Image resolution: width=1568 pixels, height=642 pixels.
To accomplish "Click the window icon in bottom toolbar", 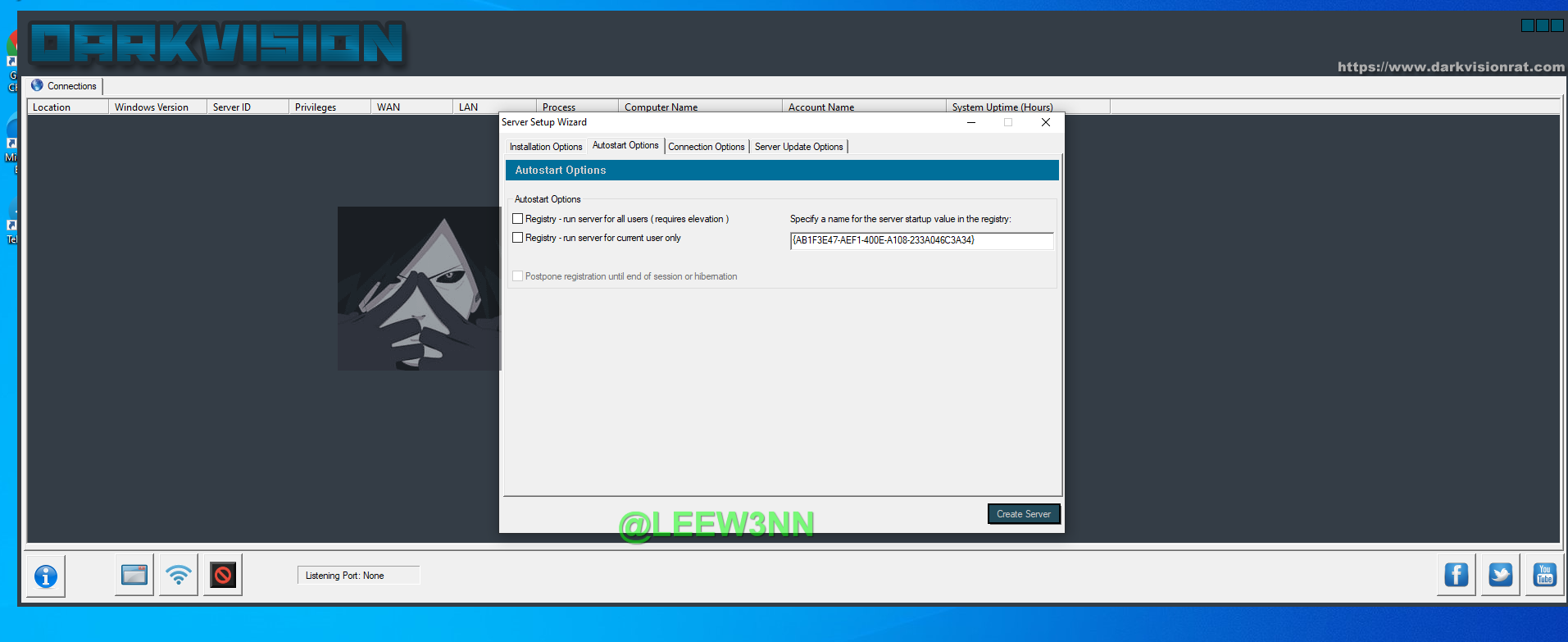I will (134, 575).
